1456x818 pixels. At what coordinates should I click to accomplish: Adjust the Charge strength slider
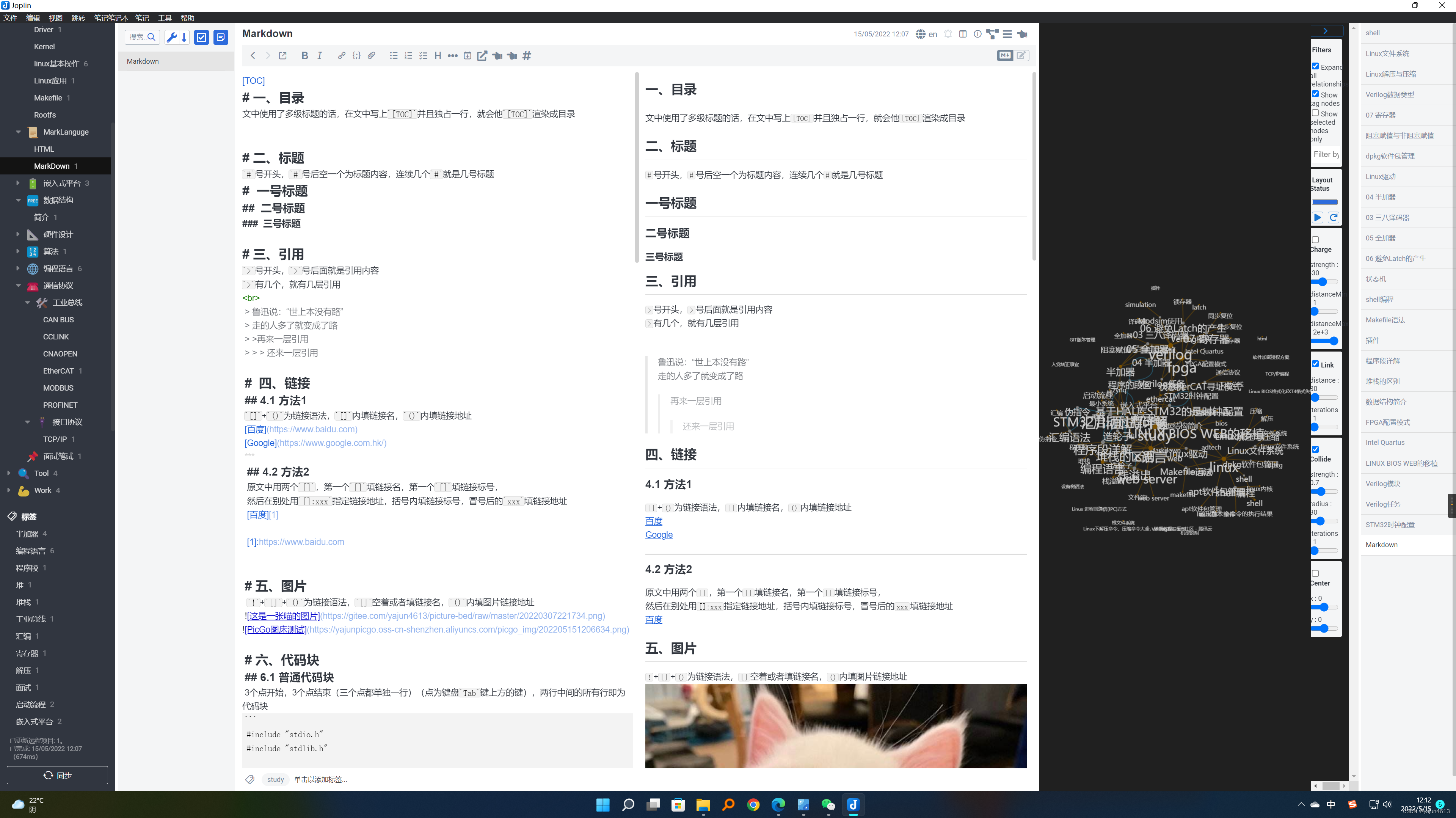coord(1324,281)
